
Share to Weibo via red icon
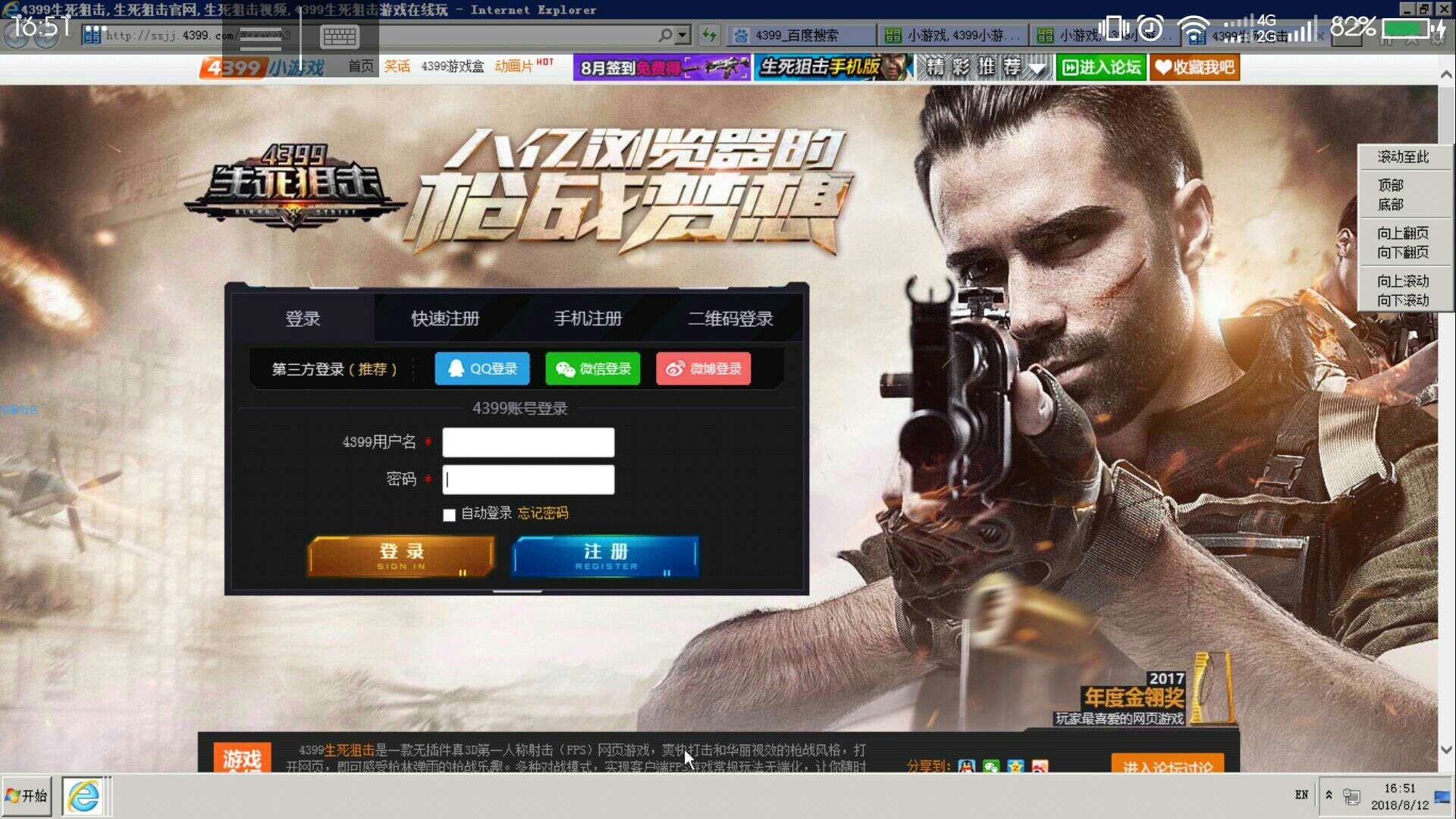[1040, 766]
